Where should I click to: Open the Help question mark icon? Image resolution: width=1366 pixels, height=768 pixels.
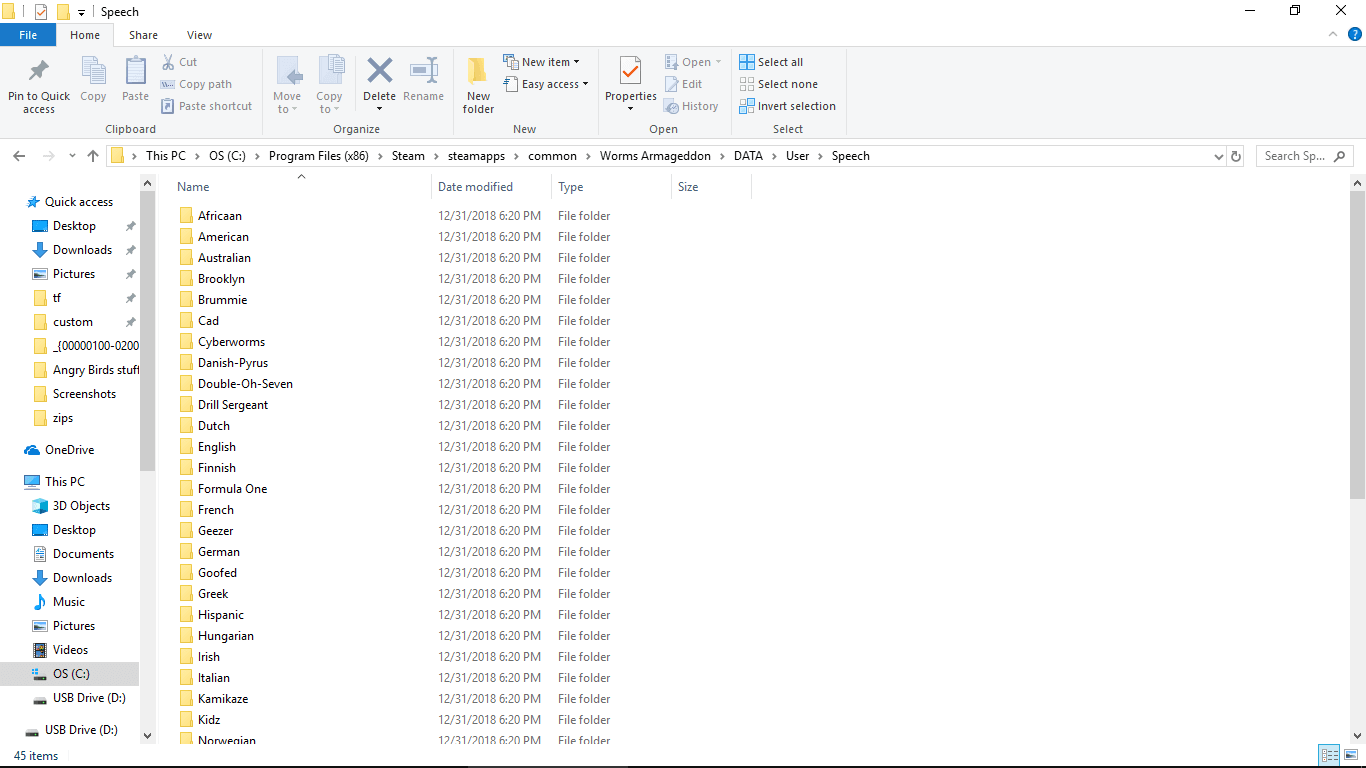click(x=1355, y=34)
